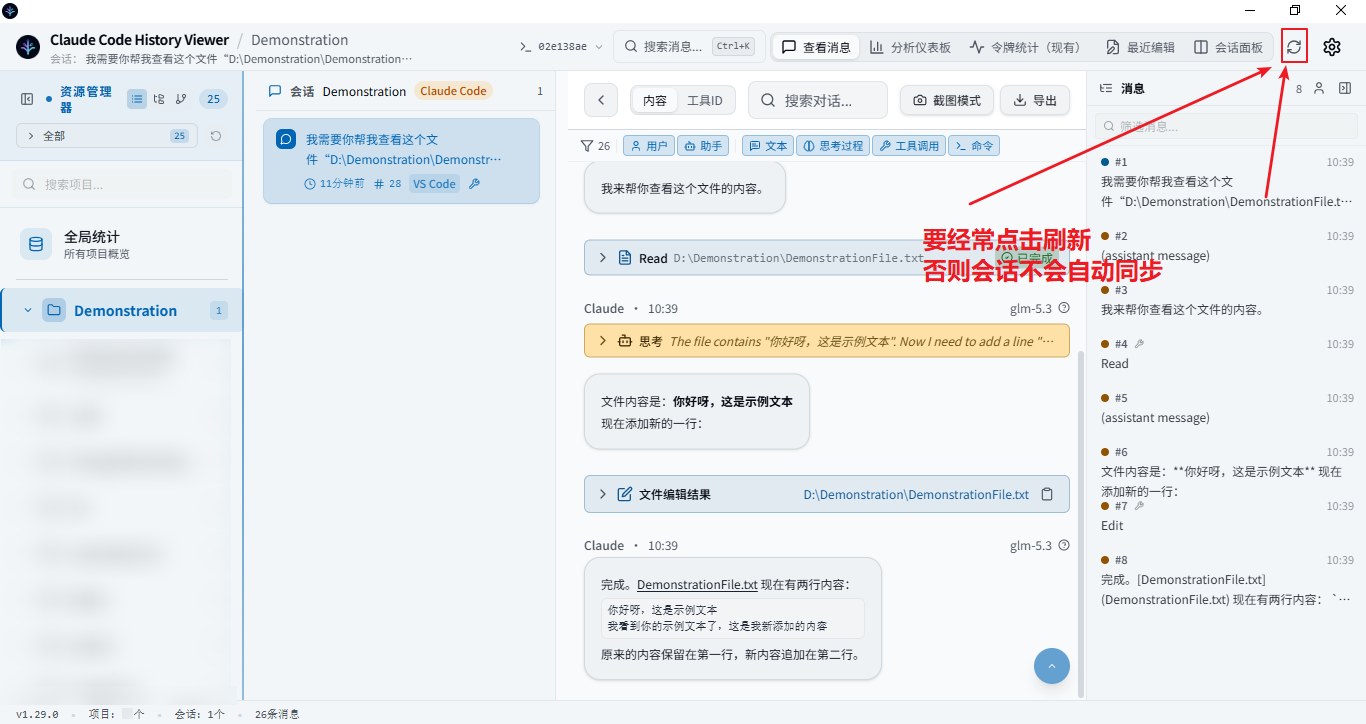This screenshot has width=1366, height=724.
Task: Toggle the 助手 message filter
Action: point(703,146)
